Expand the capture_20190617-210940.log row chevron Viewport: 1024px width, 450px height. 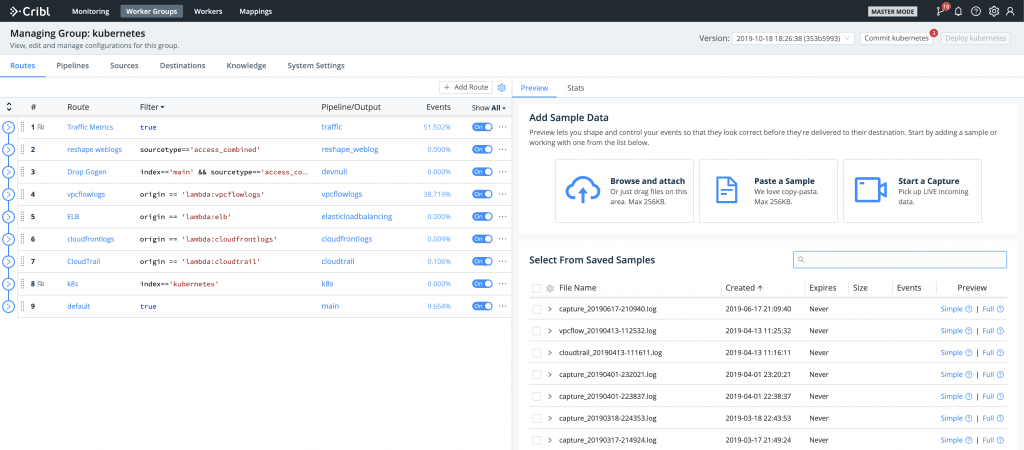[550, 309]
